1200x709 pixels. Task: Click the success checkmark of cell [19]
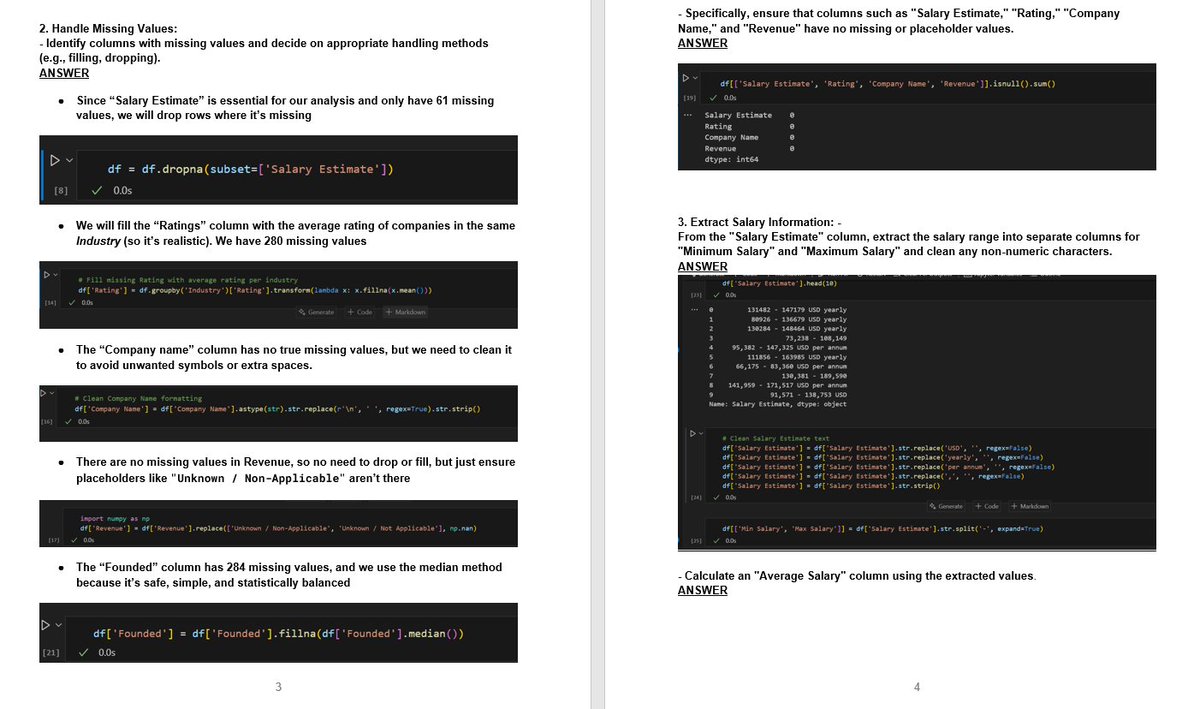click(x=712, y=98)
